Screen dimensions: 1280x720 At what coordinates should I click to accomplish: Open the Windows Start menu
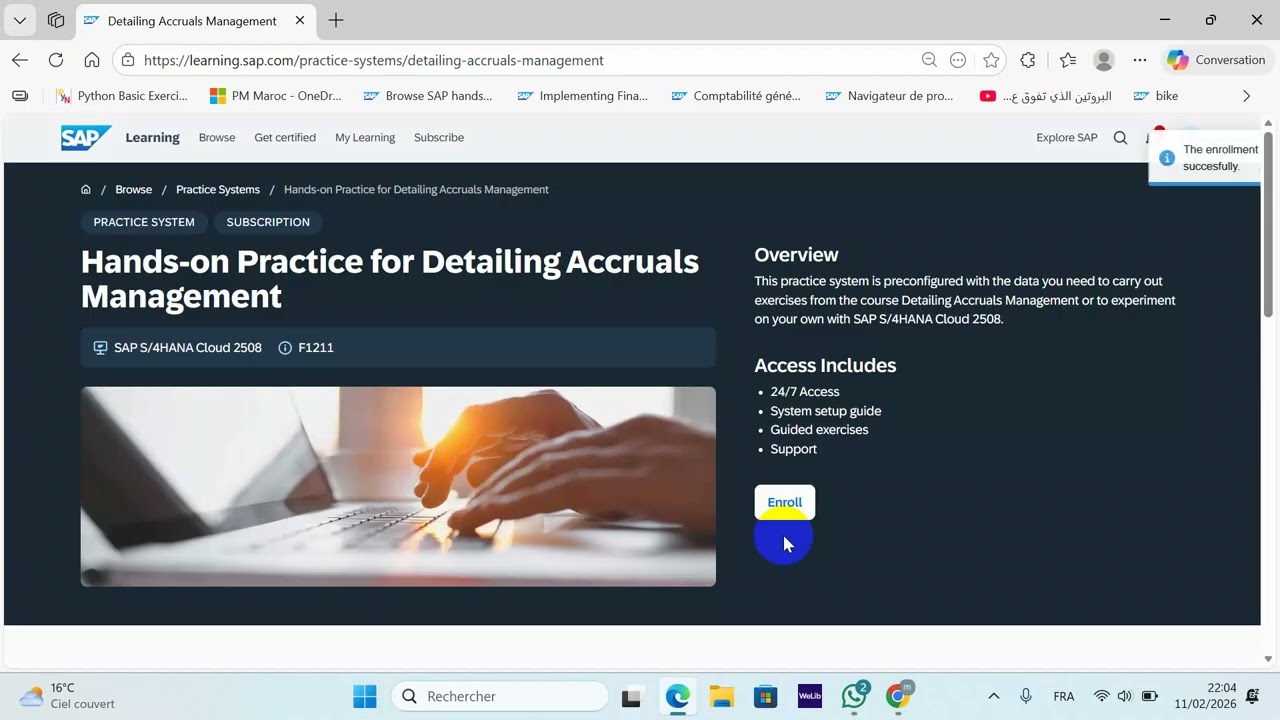click(365, 696)
